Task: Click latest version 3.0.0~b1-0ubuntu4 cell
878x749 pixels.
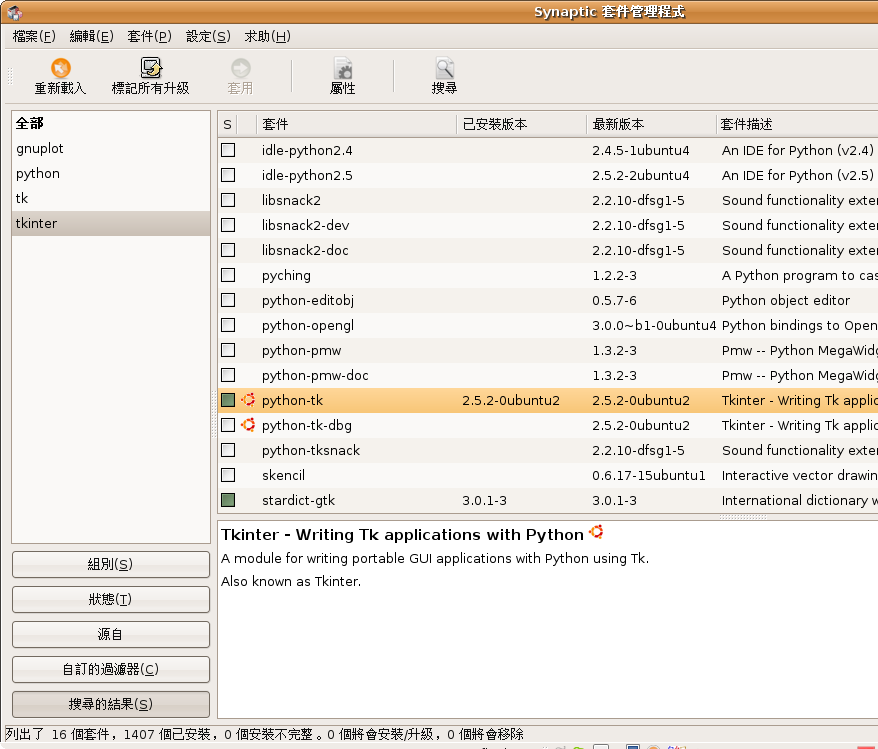Action: (x=654, y=325)
